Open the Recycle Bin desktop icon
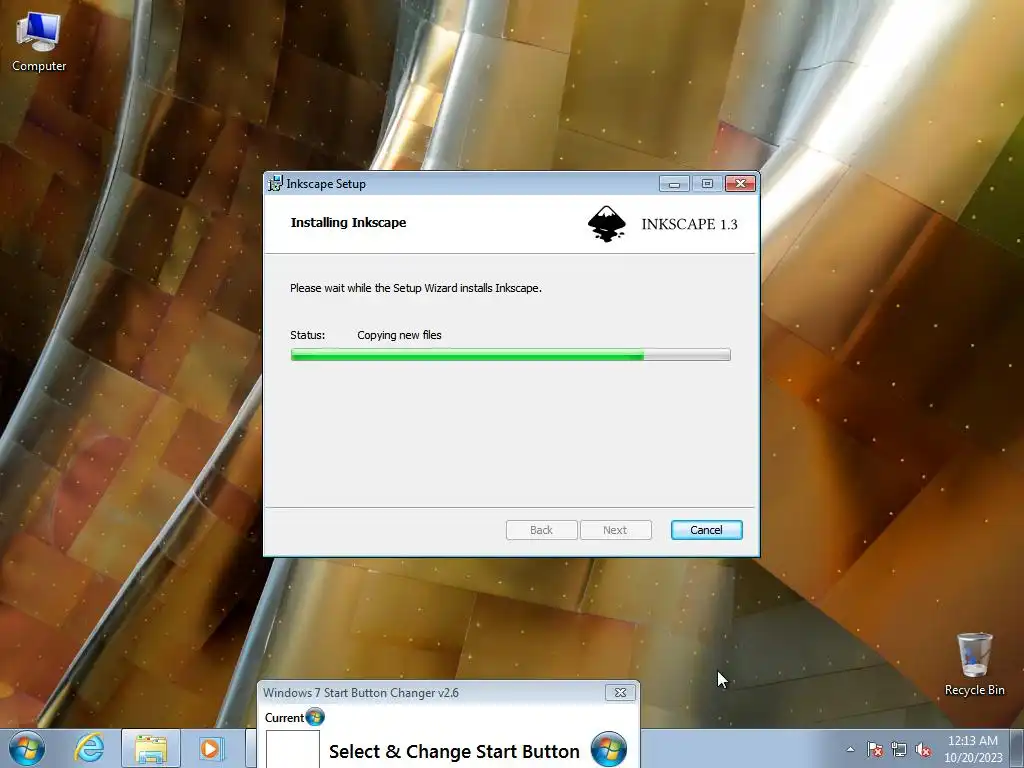 click(x=974, y=664)
